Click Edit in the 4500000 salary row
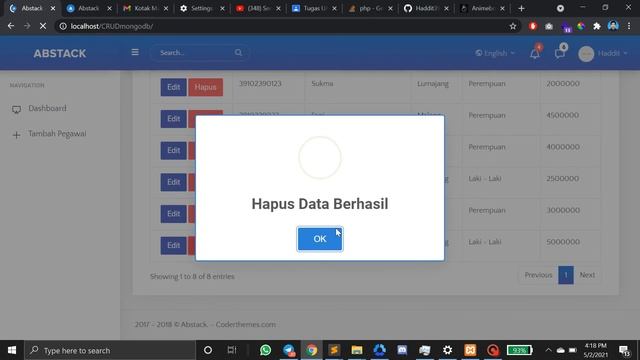The height and width of the screenshot is (360, 640). (173, 119)
